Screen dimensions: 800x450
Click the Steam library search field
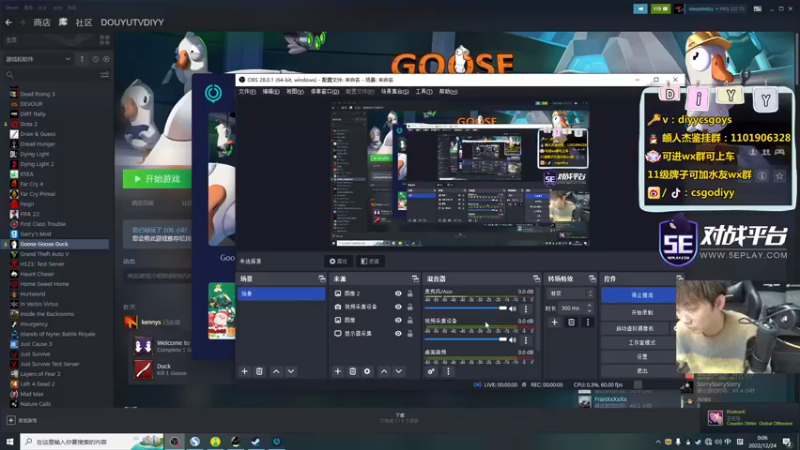coord(51,75)
